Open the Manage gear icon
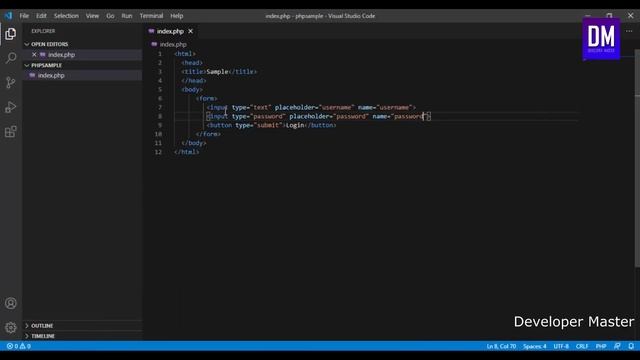Viewport: 640px width, 360px height. click(11, 327)
